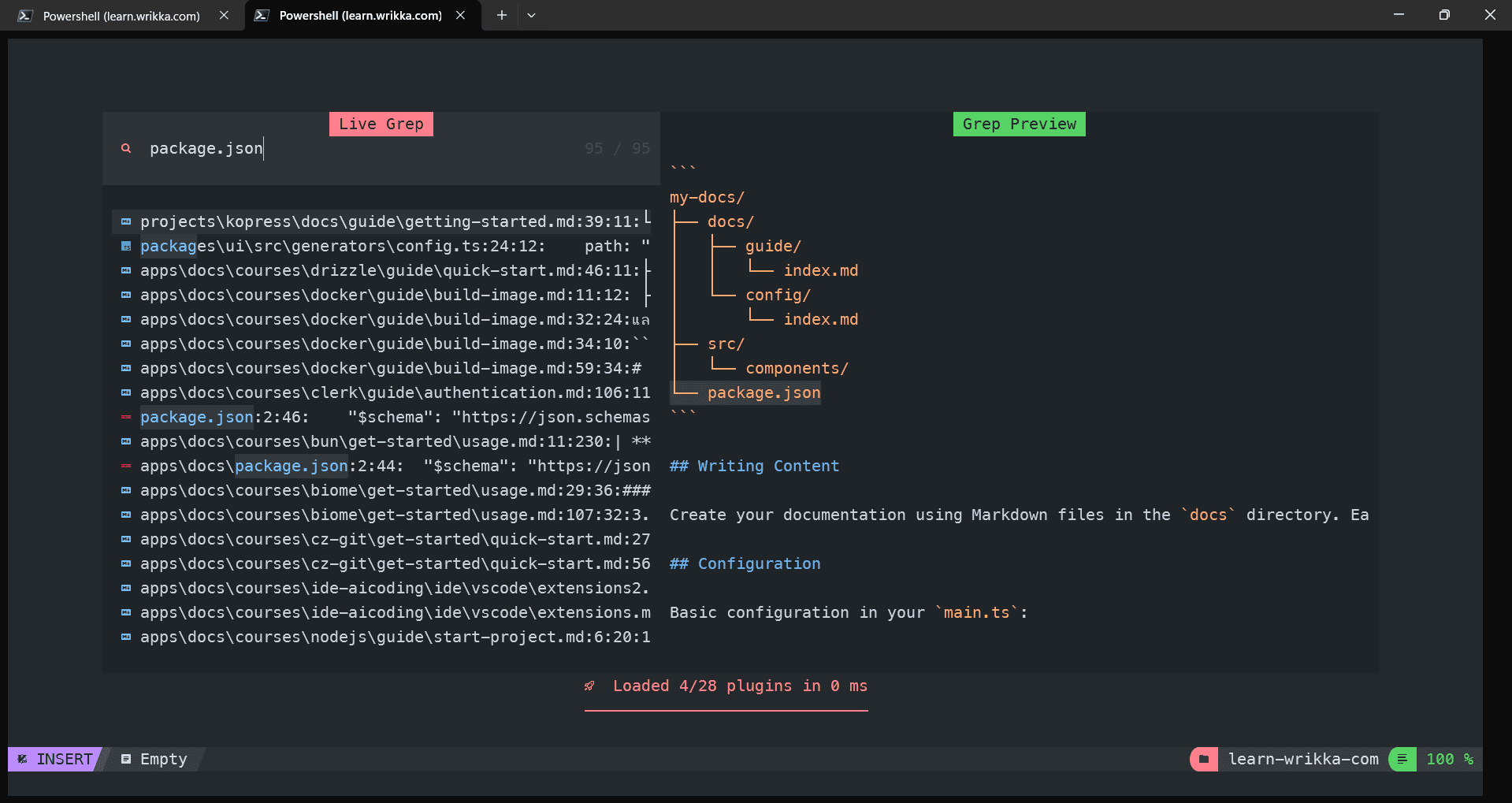Click the markdown icon beside authentication.md
Viewport: 1512px width, 803px height.
point(126,392)
